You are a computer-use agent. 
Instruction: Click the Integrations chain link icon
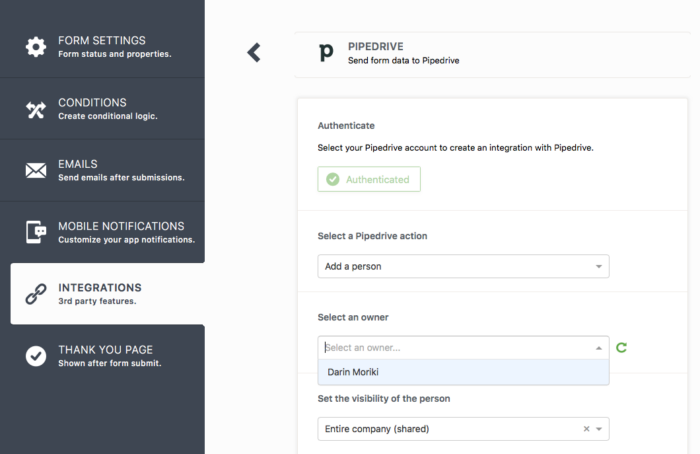point(36,294)
